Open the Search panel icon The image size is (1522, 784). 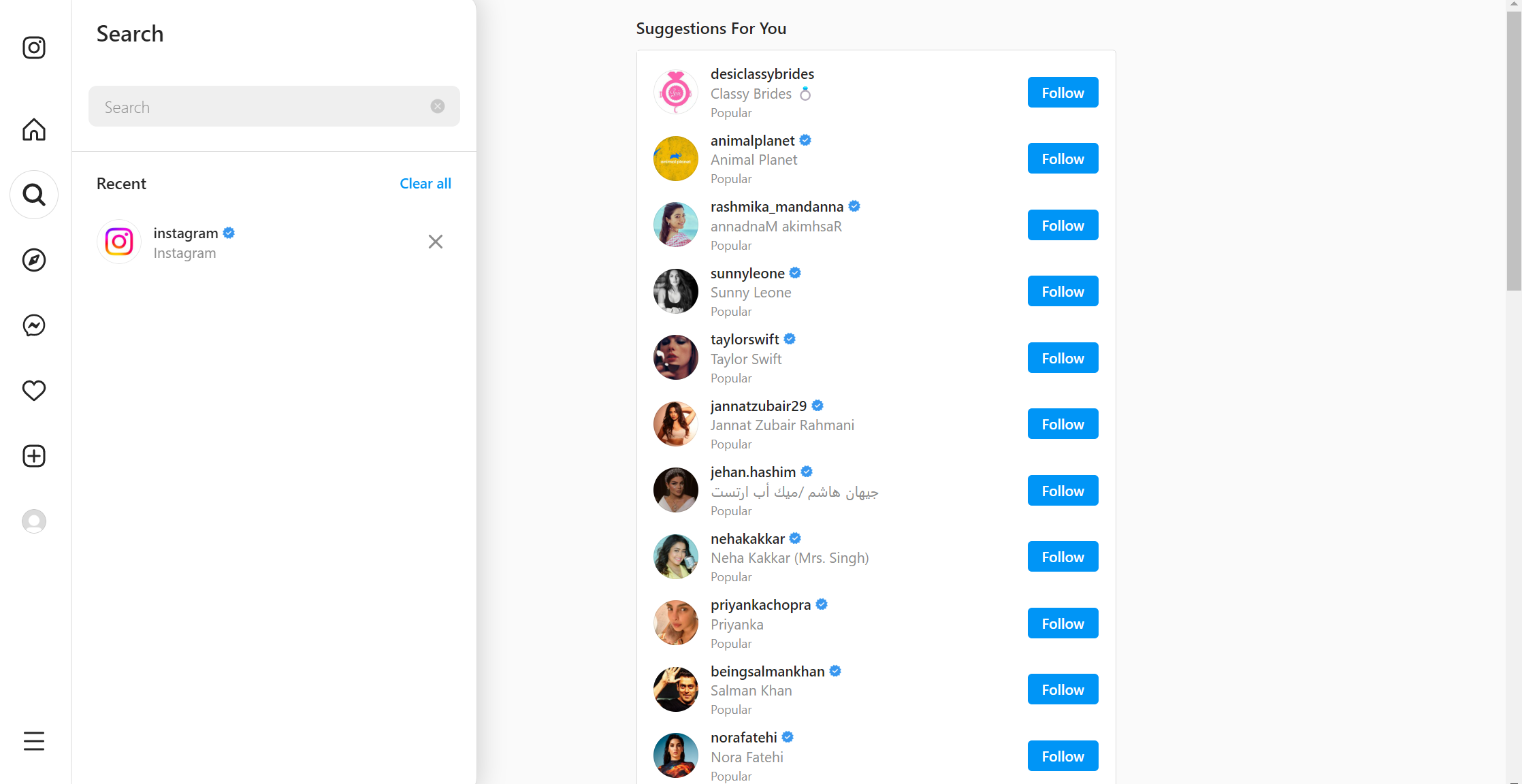point(34,195)
